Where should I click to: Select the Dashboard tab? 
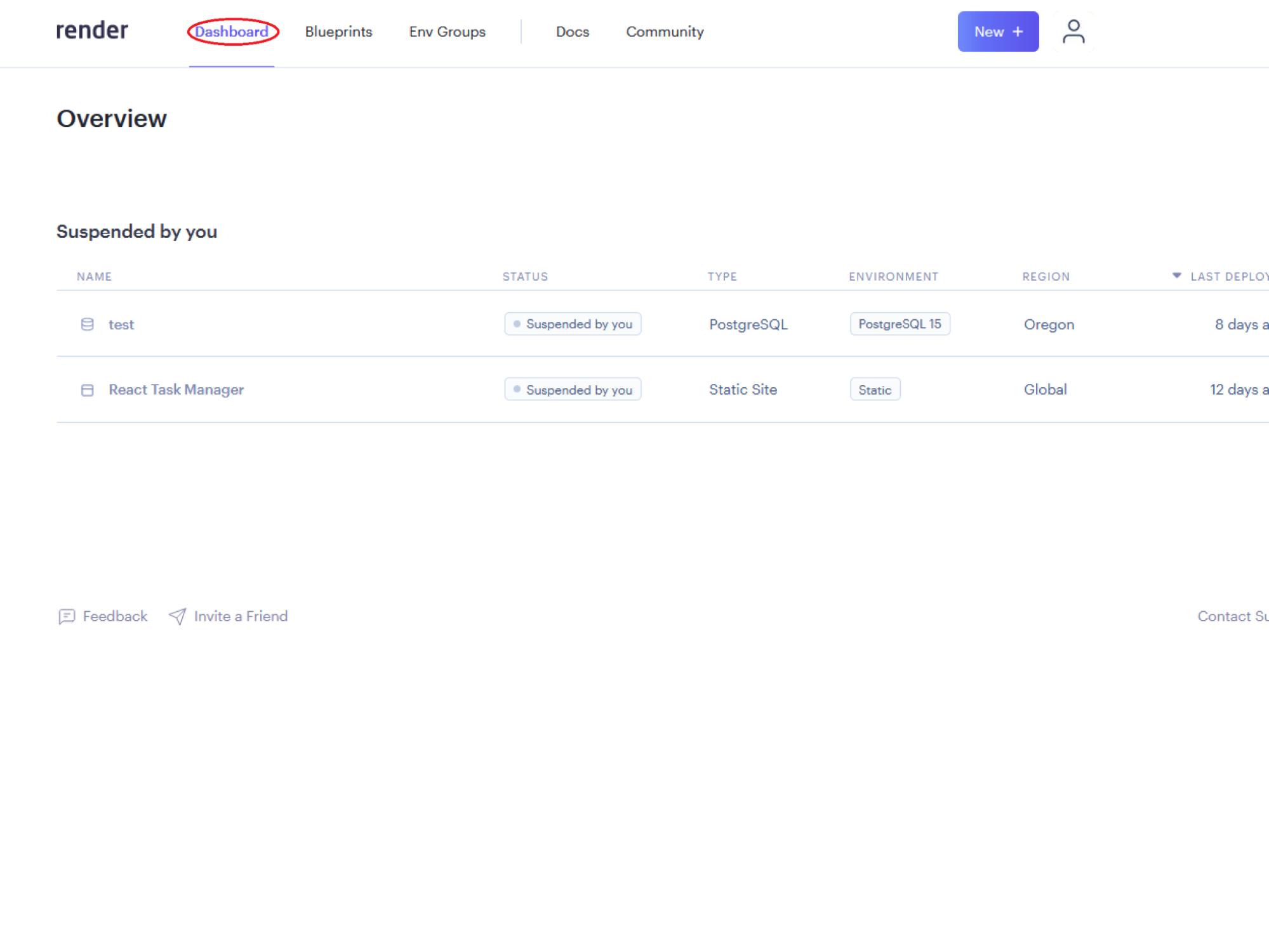click(231, 32)
